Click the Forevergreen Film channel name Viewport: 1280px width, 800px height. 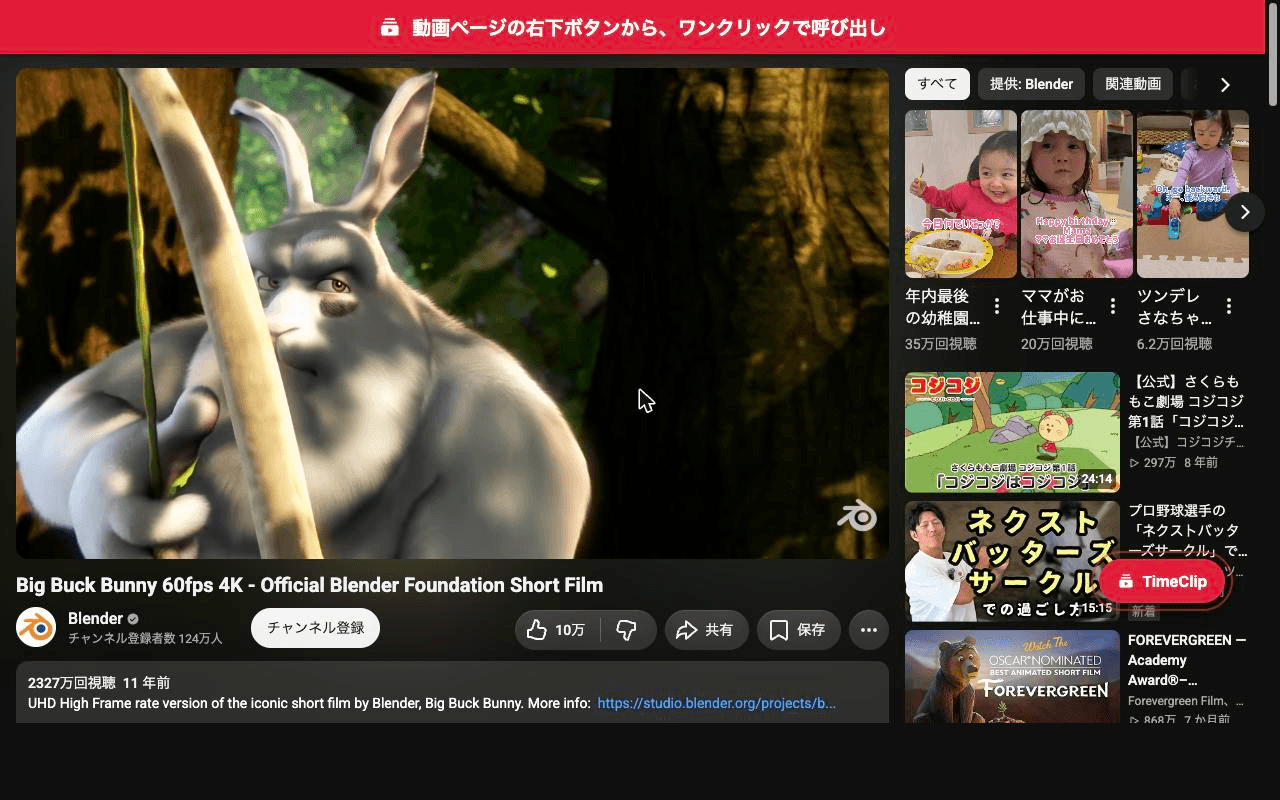(x=1186, y=701)
